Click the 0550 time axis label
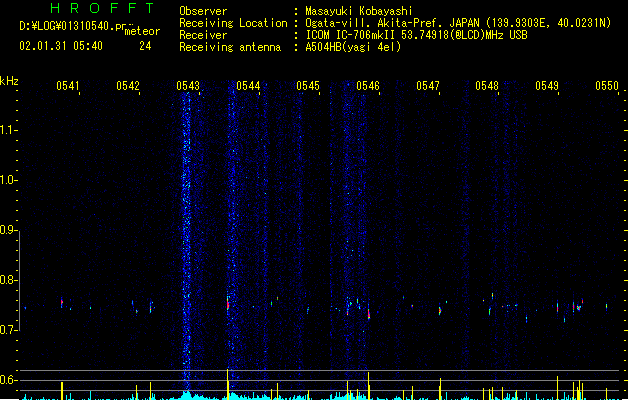This screenshot has height=400, width=629. (607, 86)
